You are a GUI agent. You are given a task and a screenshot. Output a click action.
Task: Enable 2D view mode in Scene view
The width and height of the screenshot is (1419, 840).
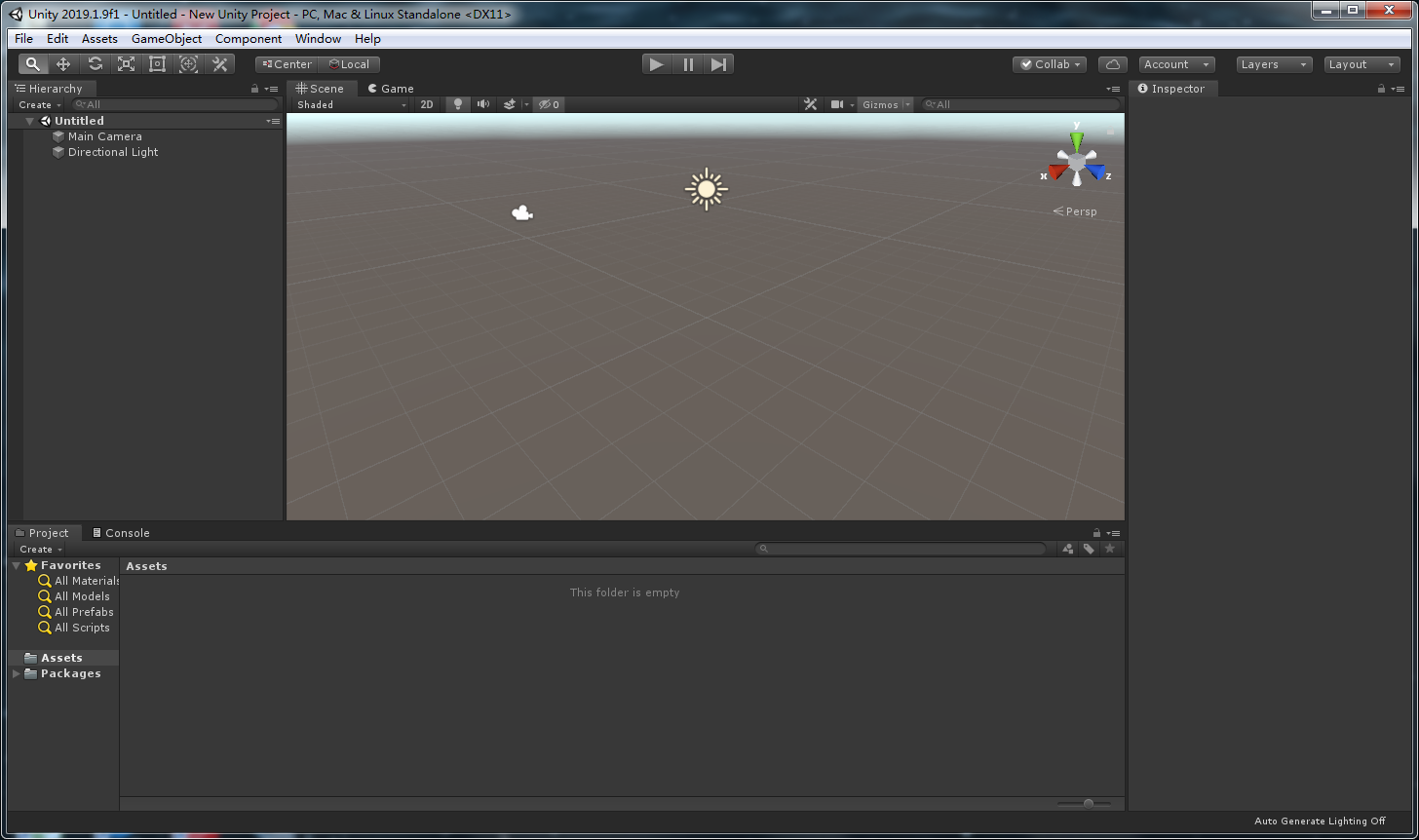pos(427,104)
